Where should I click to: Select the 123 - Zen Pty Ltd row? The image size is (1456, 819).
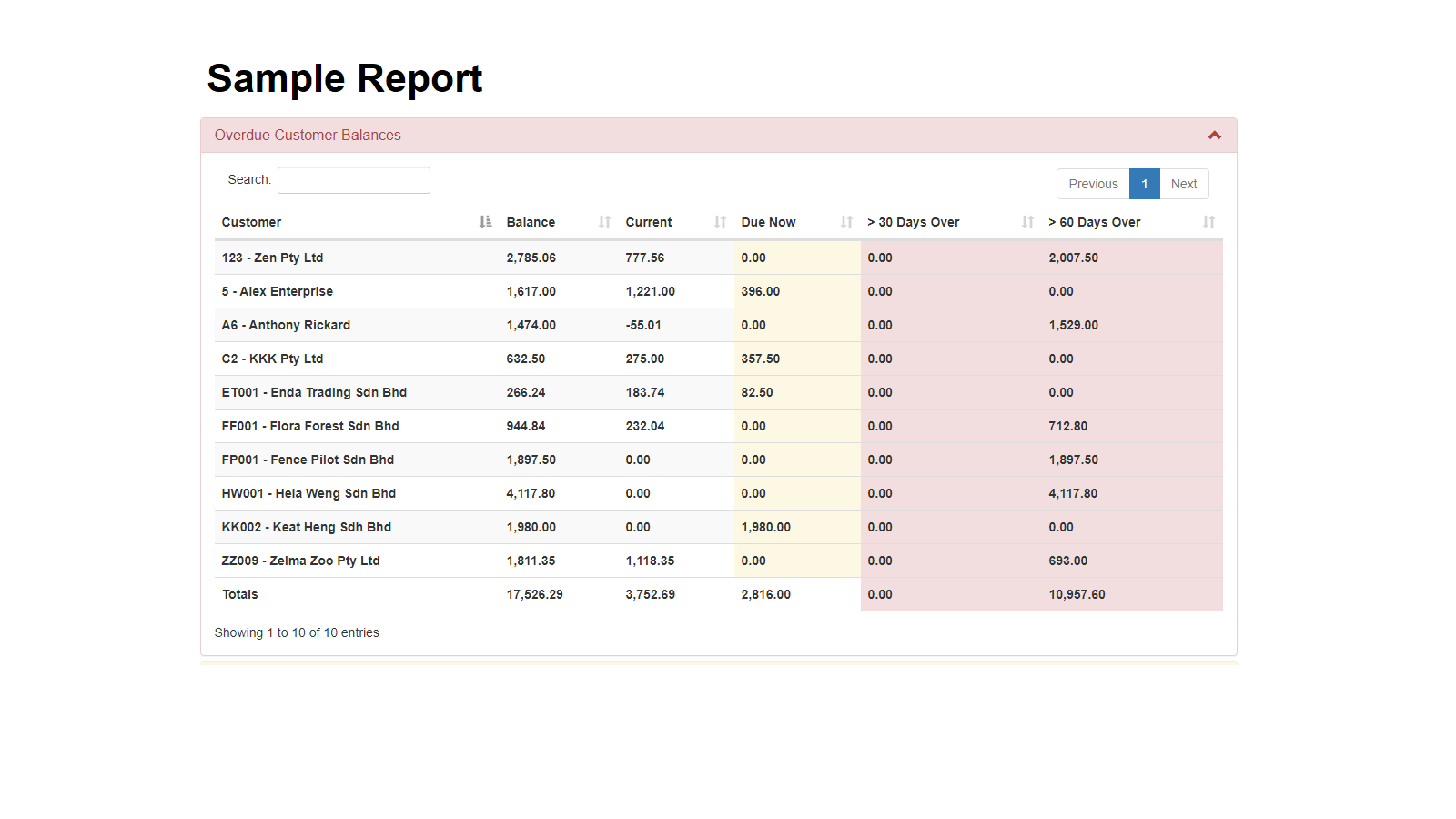tap(272, 258)
